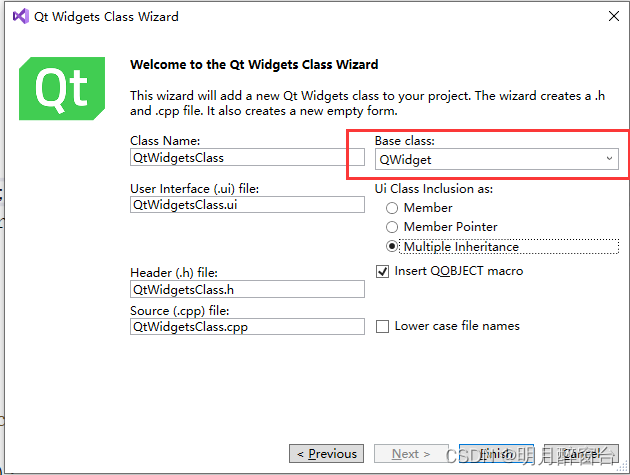630x475 pixels.
Task: Click the wizard description paragraph text
Action: point(367,103)
